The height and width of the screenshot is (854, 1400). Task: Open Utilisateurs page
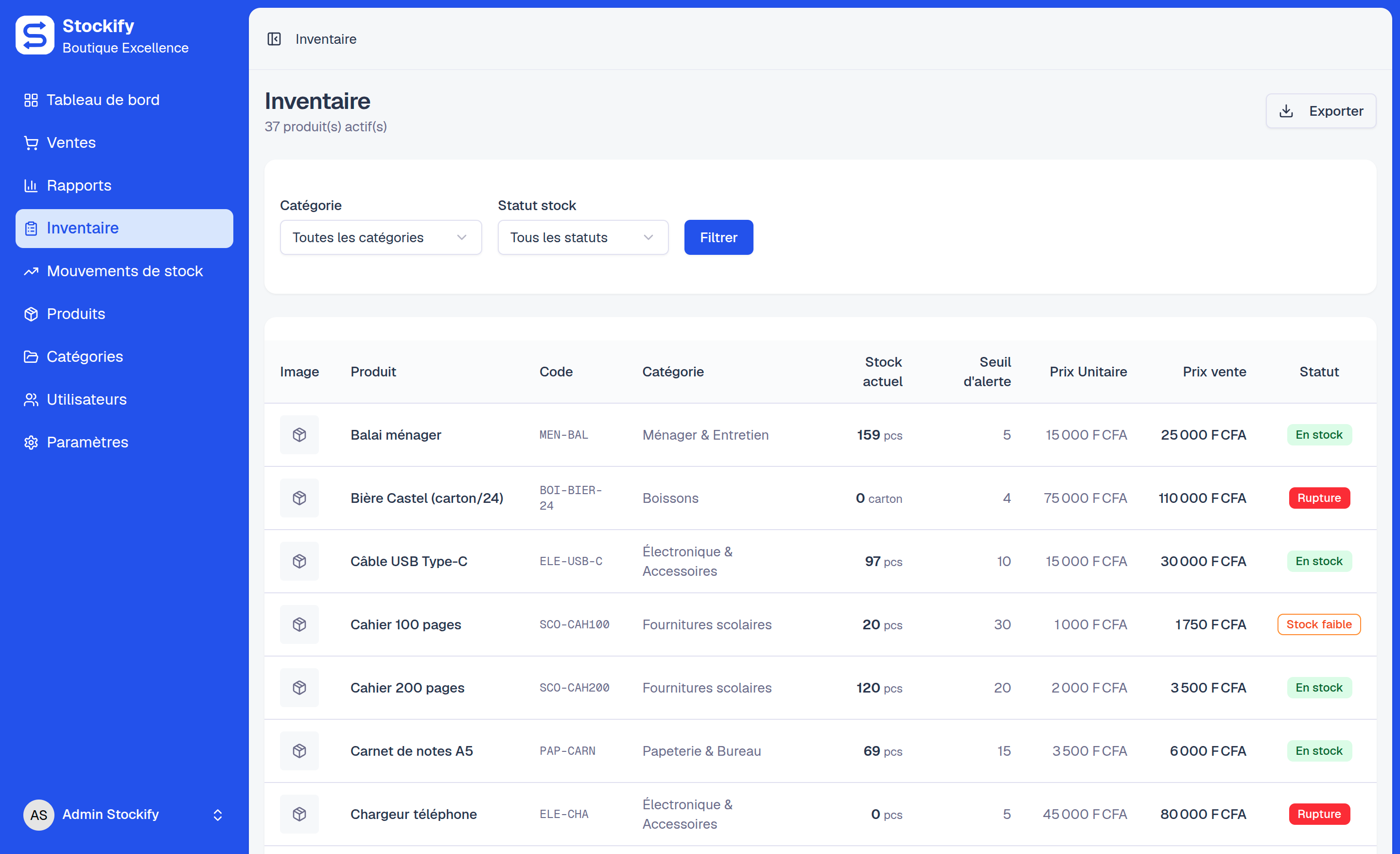click(124, 400)
